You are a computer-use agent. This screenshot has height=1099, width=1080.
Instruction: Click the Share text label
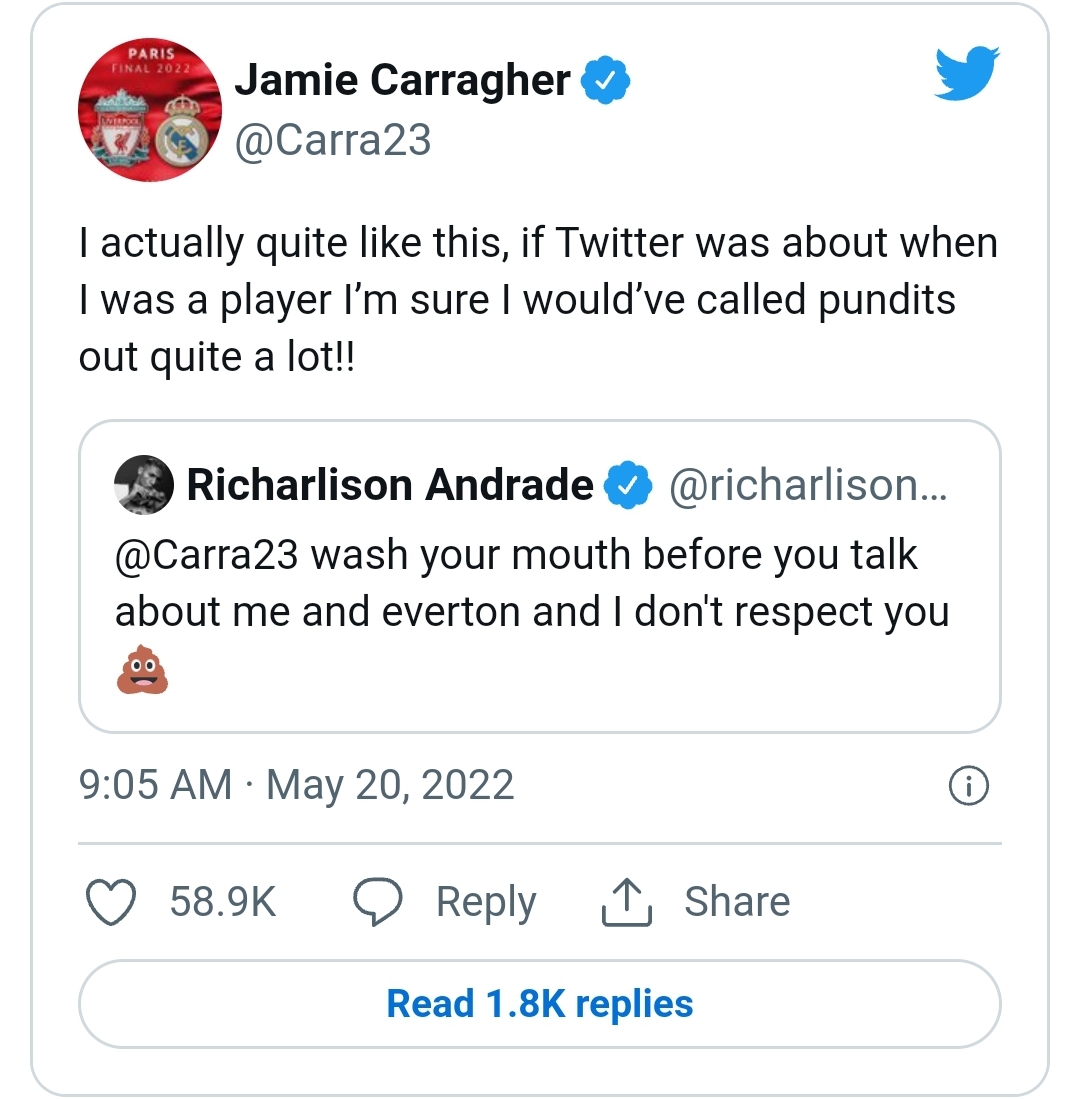pos(737,902)
